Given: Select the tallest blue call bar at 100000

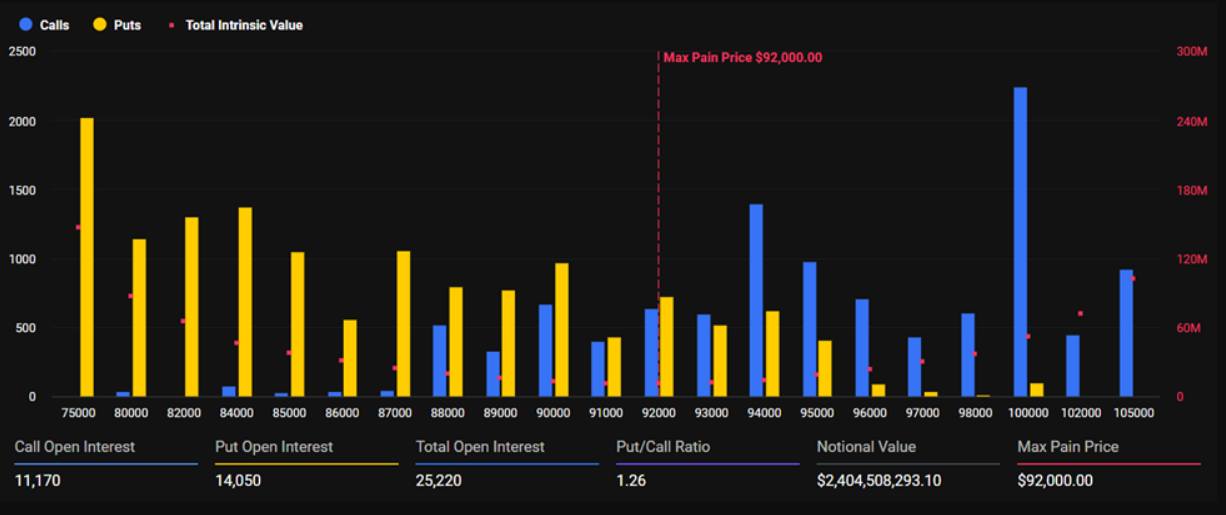Looking at the screenshot, I should click(x=1020, y=242).
